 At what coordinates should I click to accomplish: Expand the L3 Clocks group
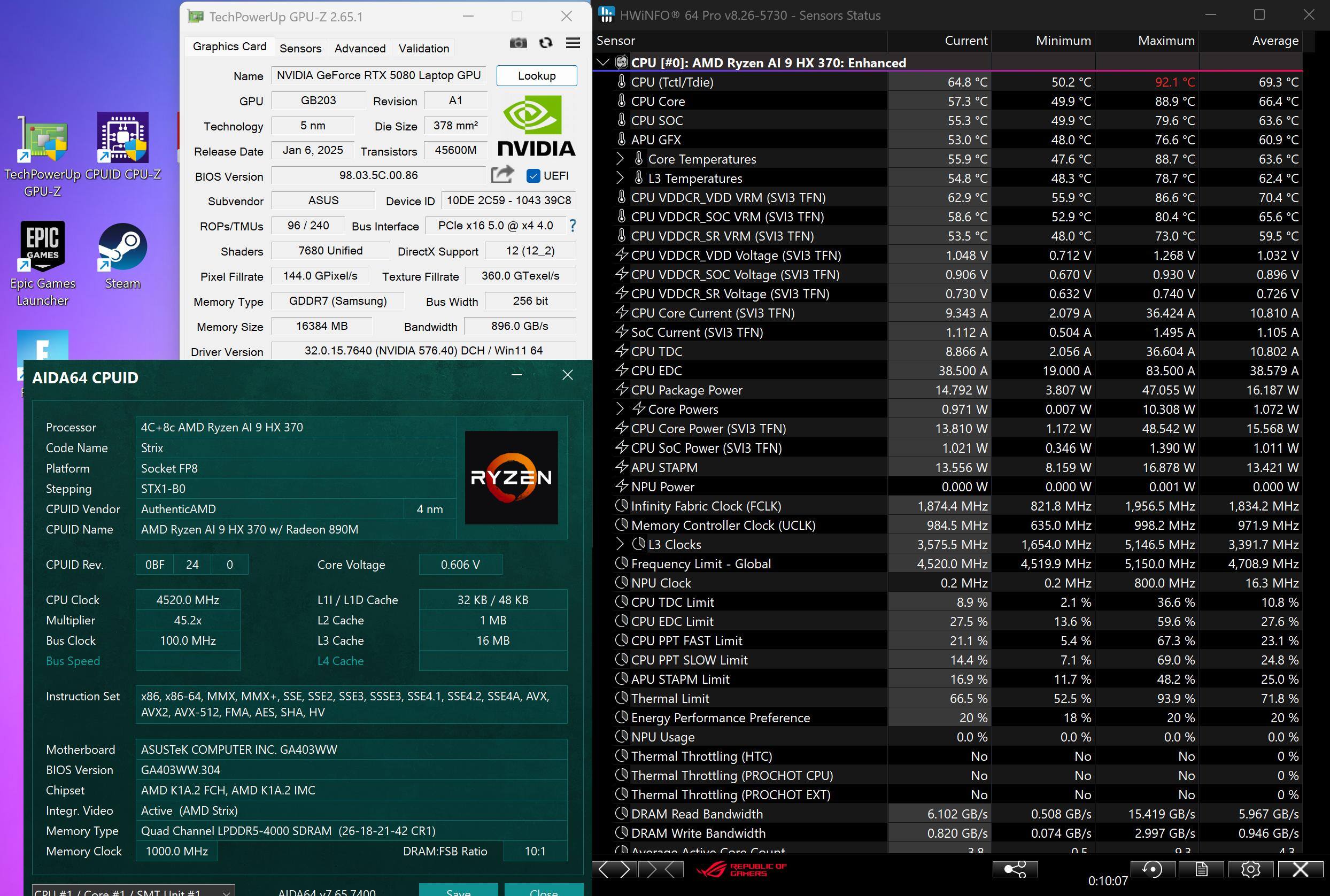click(x=621, y=544)
